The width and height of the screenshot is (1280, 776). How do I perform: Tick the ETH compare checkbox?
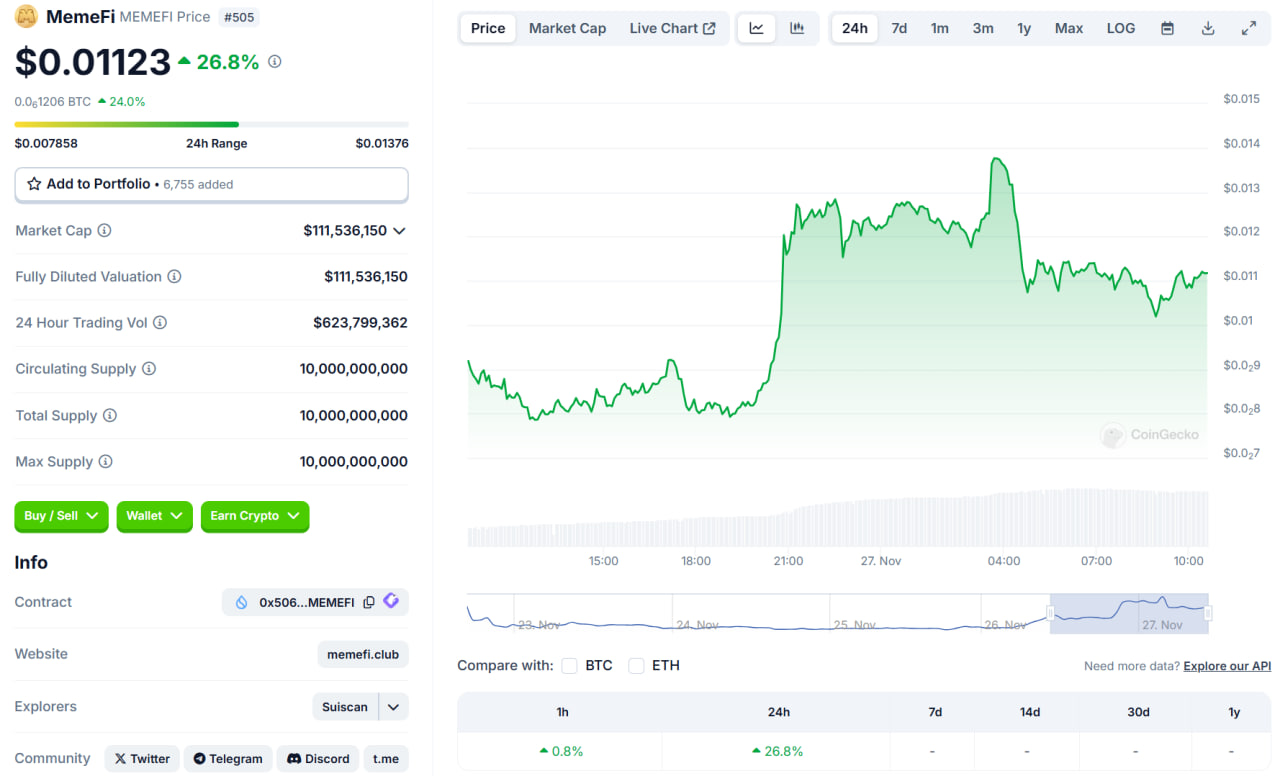[x=636, y=665]
